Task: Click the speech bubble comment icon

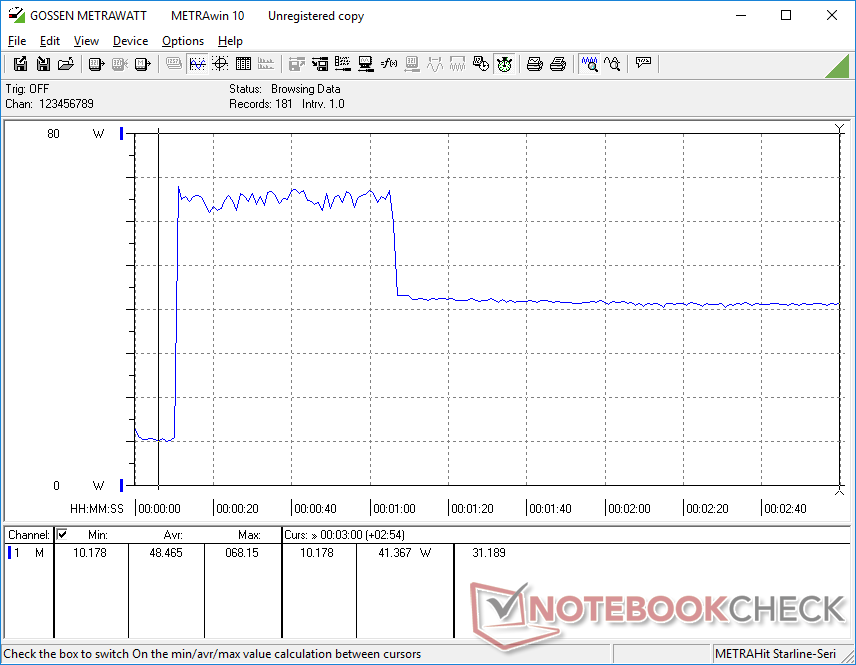Action: [x=643, y=63]
